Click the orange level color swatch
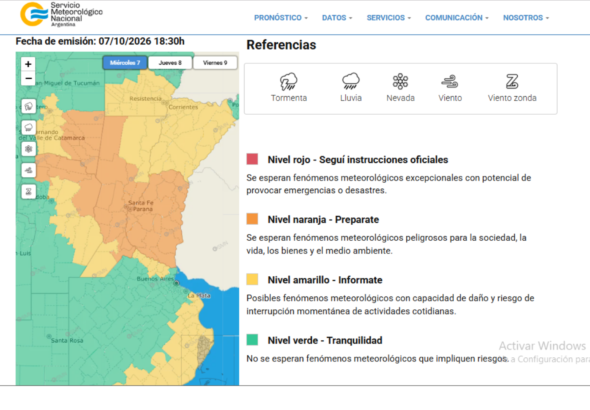 click(252, 219)
